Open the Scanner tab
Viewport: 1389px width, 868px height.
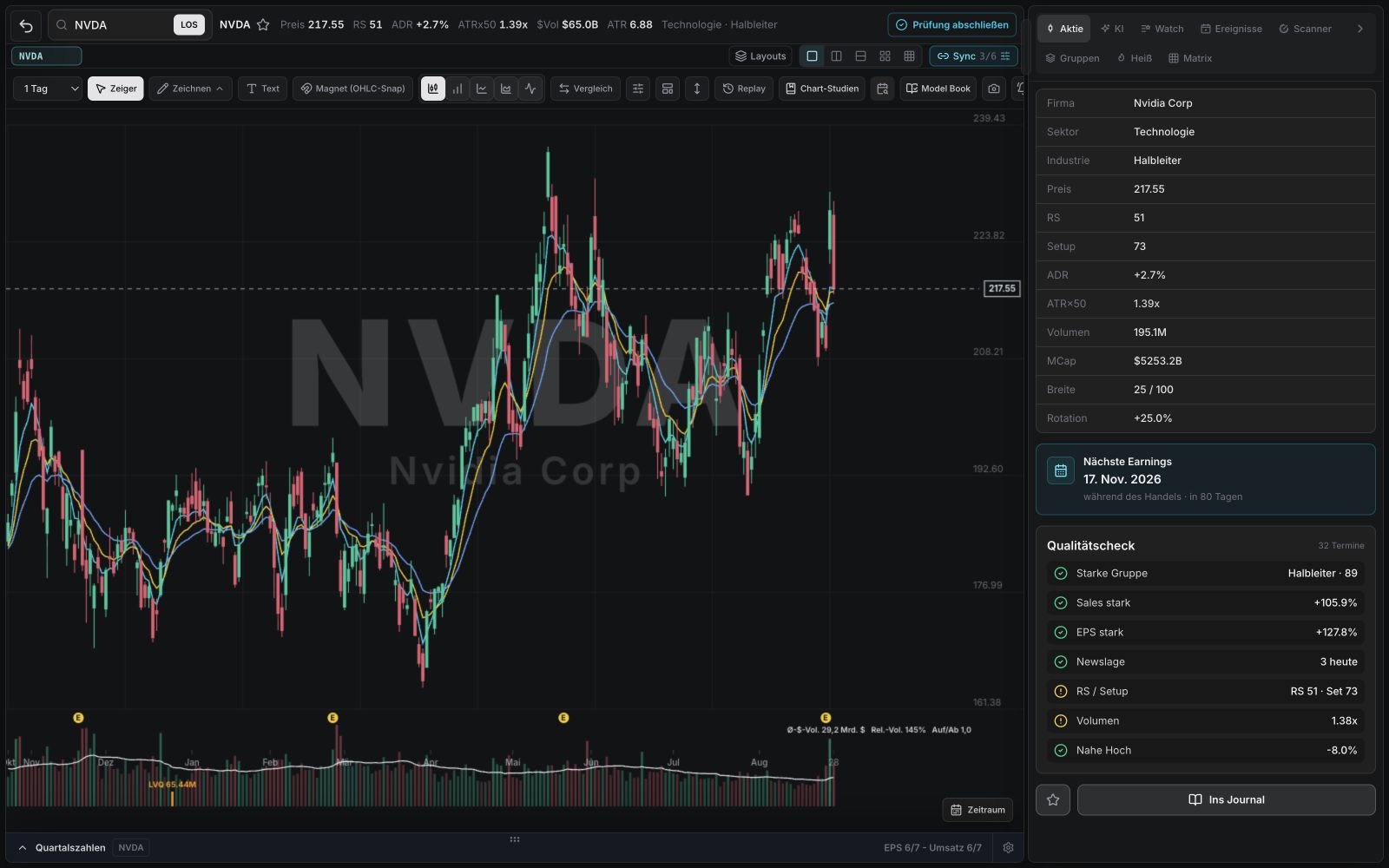(1305, 29)
